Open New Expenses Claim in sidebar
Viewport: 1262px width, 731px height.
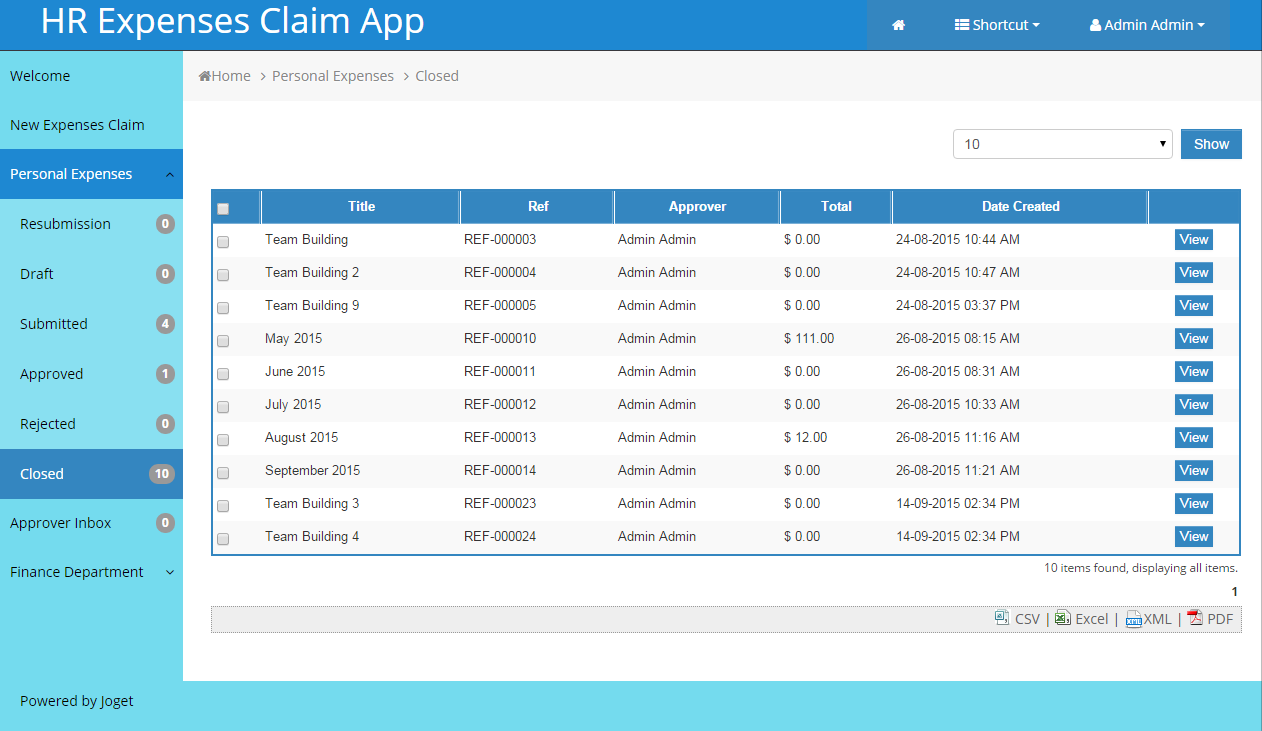77,125
